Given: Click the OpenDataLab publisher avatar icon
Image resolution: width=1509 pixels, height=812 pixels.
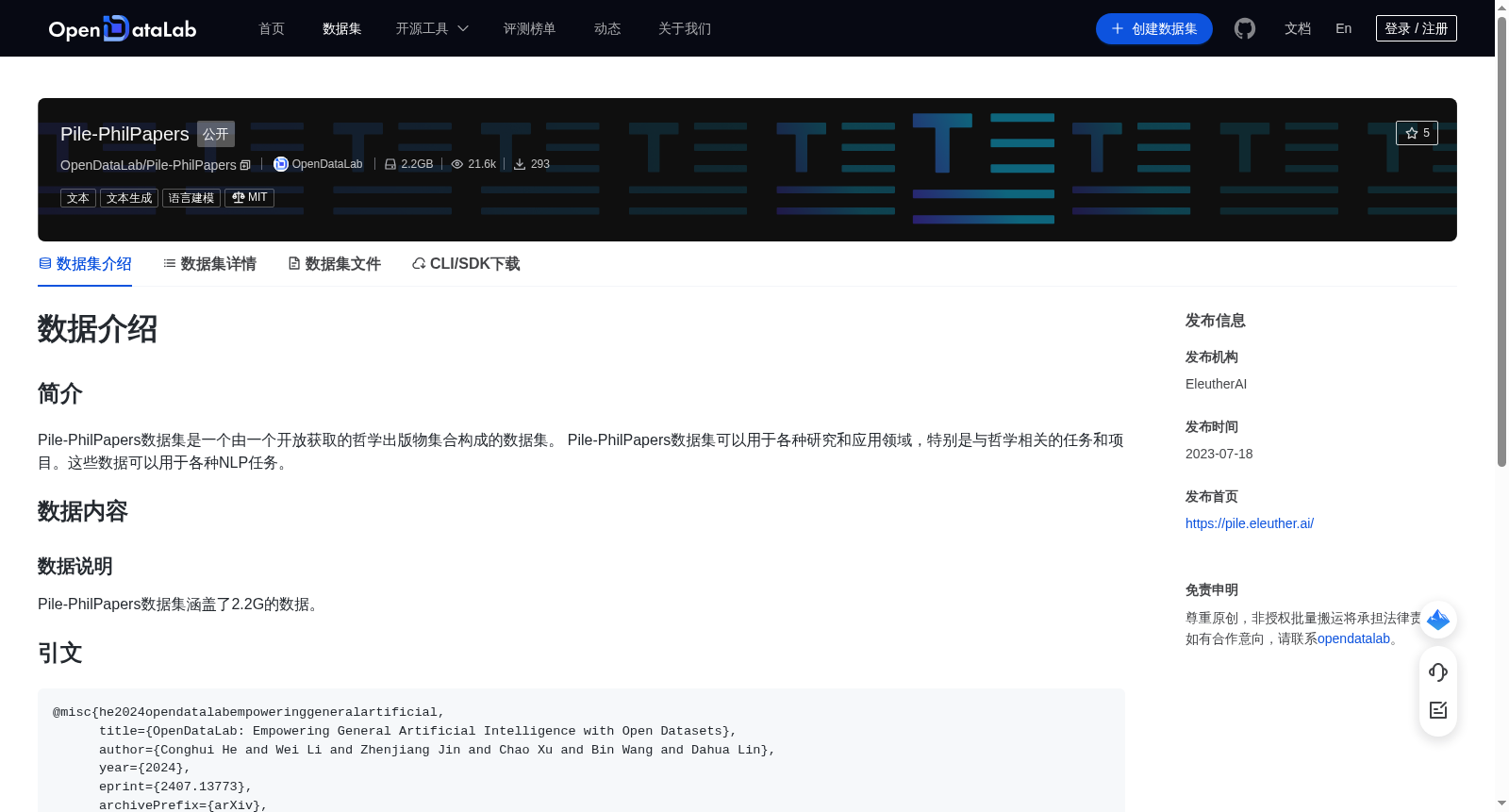Looking at the screenshot, I should [281, 164].
